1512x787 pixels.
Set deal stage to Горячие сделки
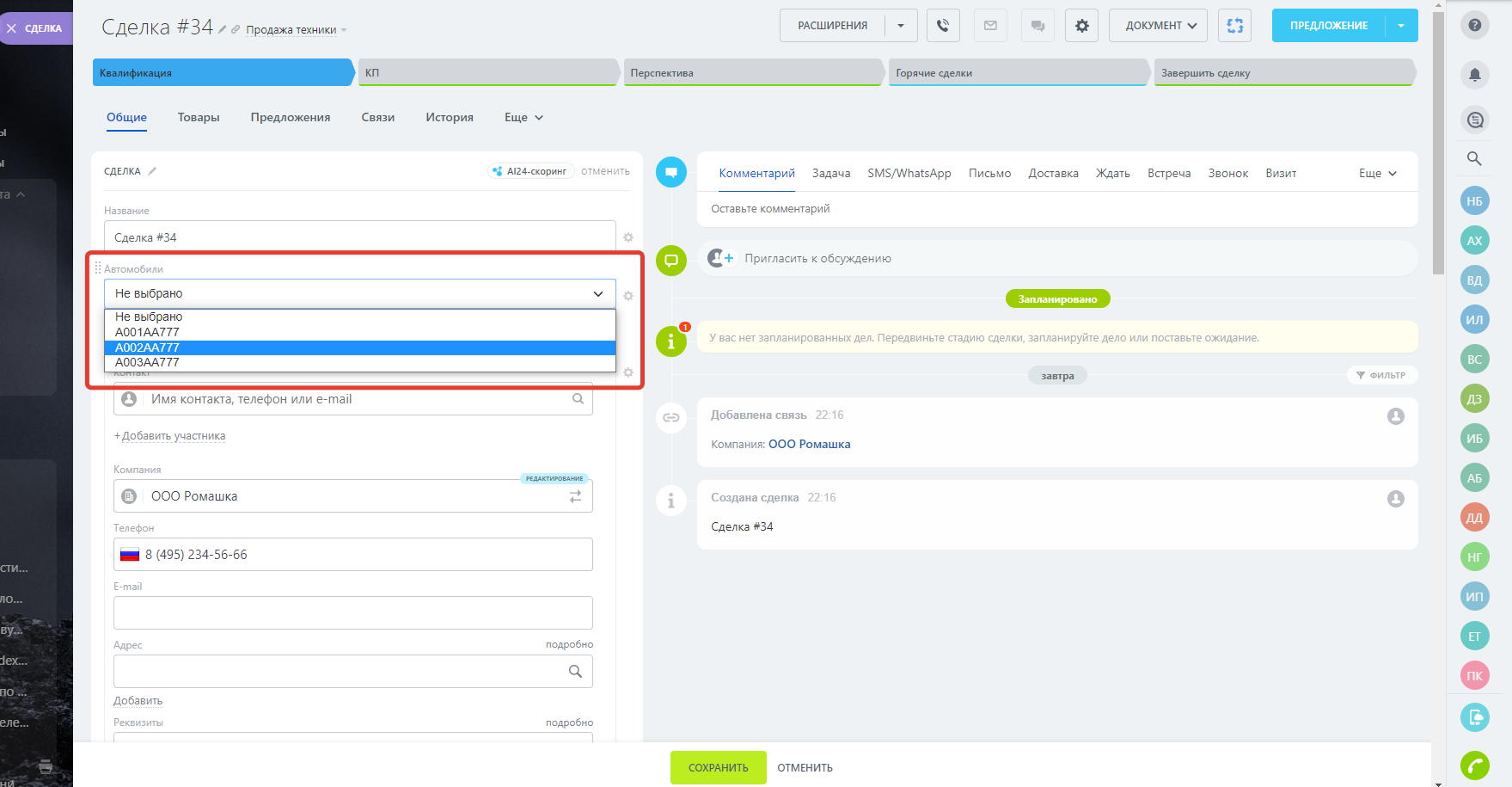[1018, 73]
